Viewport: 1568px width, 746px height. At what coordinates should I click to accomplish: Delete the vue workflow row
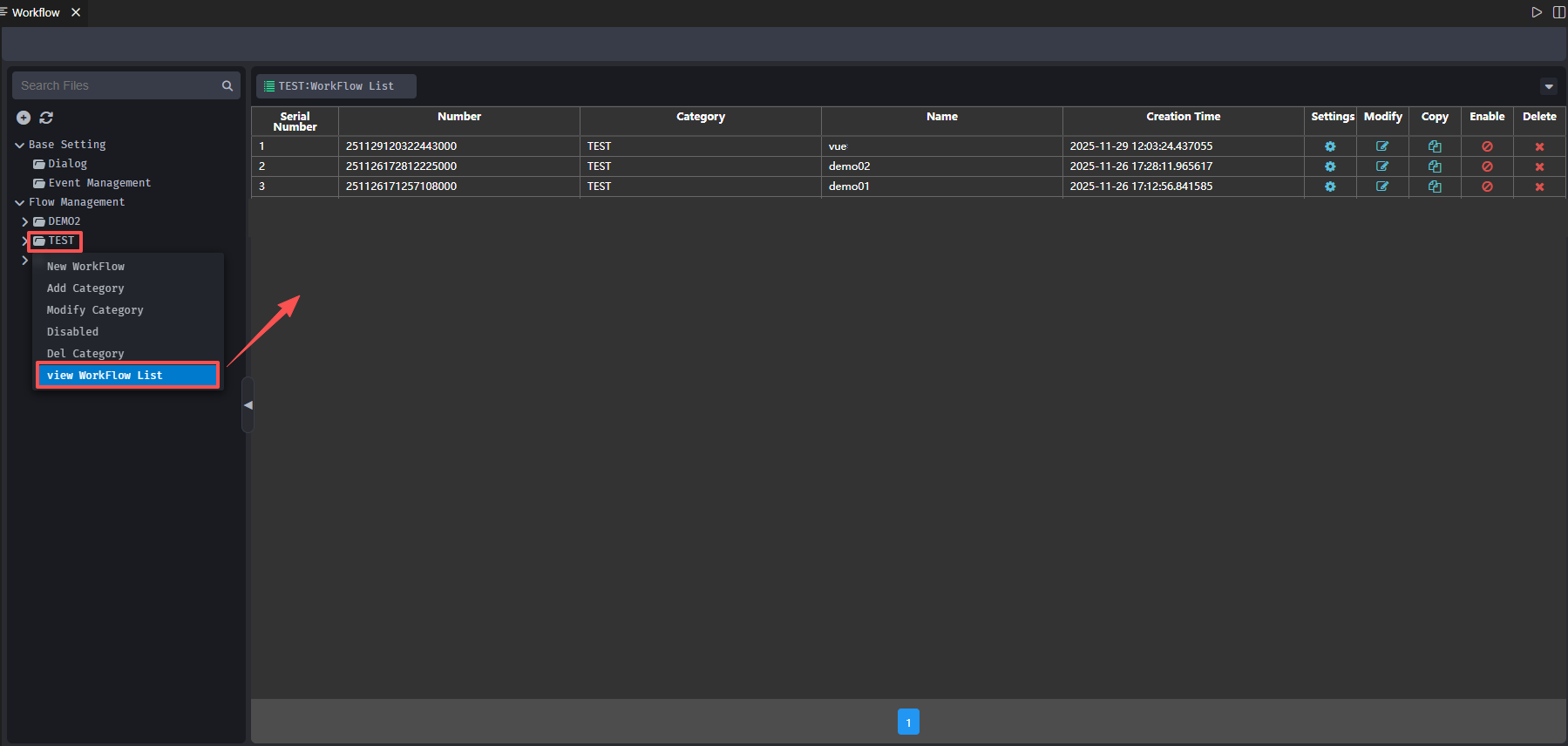pyautogui.click(x=1539, y=146)
